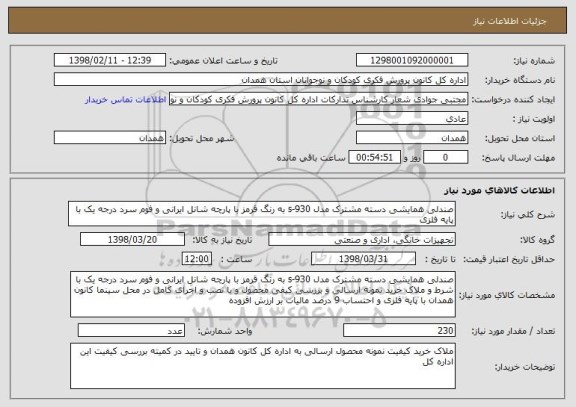The width and height of the screenshot is (576, 407).
Task: Click the تاریخ نیاز به کالا label
Action: point(222,240)
